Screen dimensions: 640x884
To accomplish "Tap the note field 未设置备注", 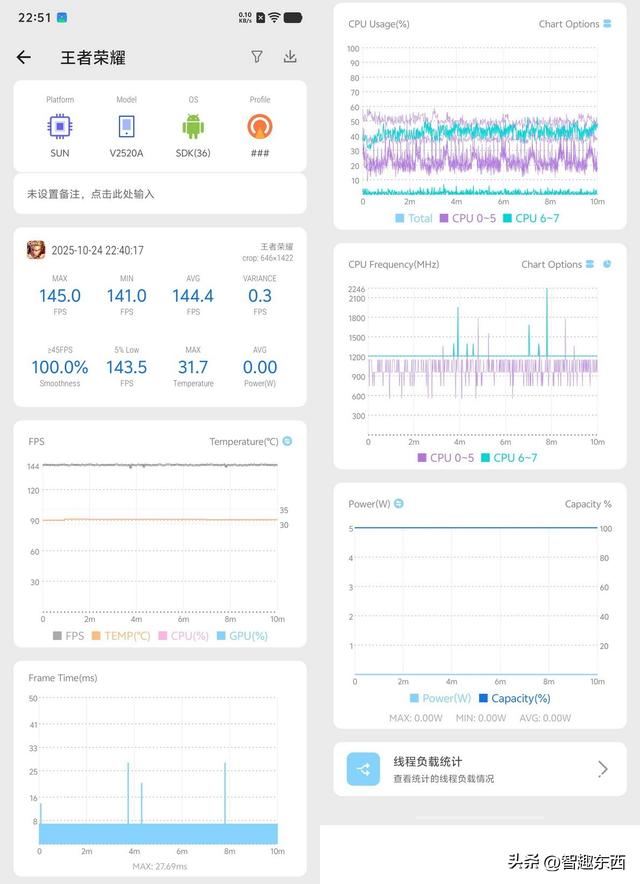I will (160, 194).
